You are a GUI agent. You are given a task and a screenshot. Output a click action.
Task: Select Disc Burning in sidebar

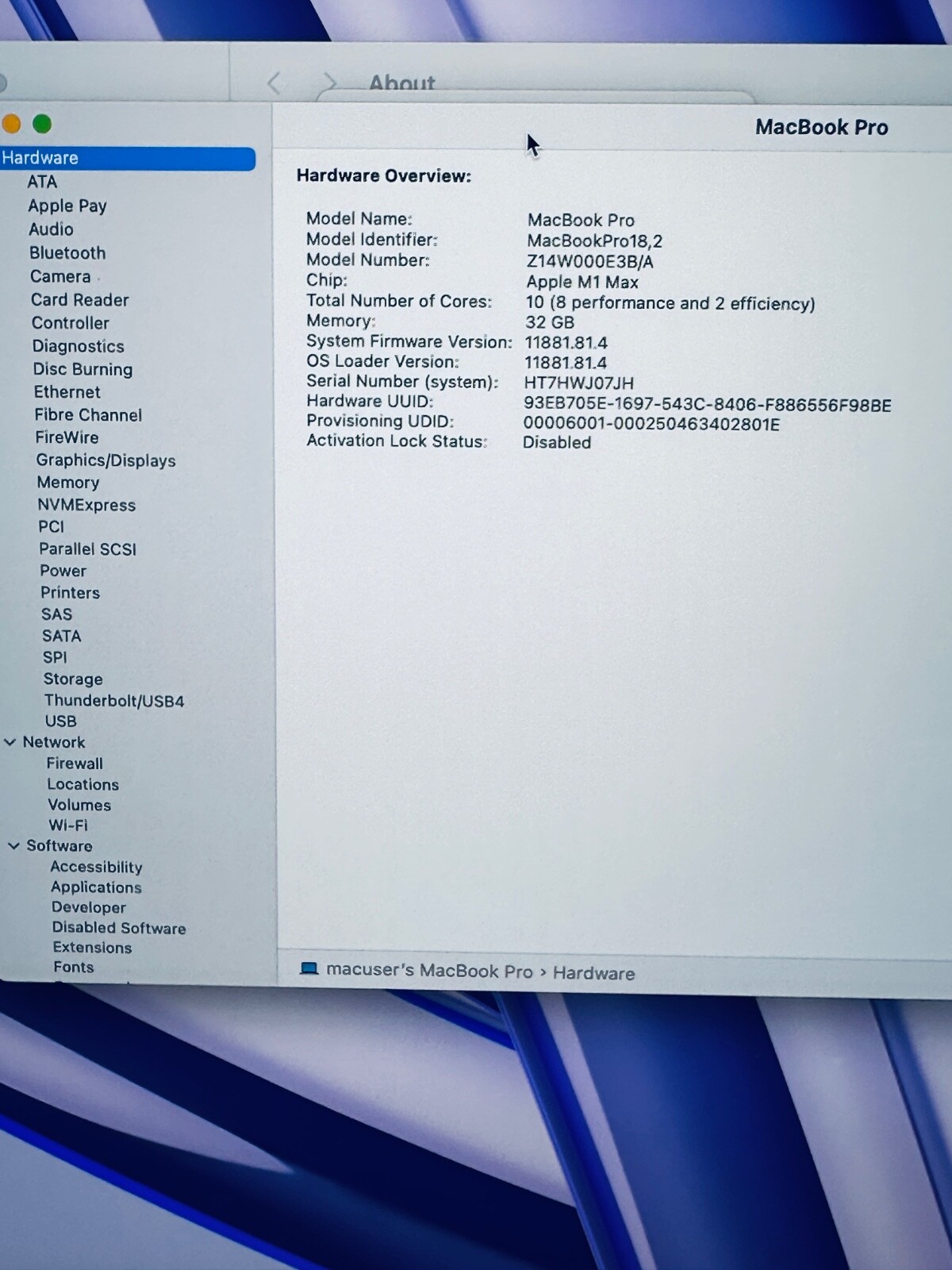coord(83,369)
